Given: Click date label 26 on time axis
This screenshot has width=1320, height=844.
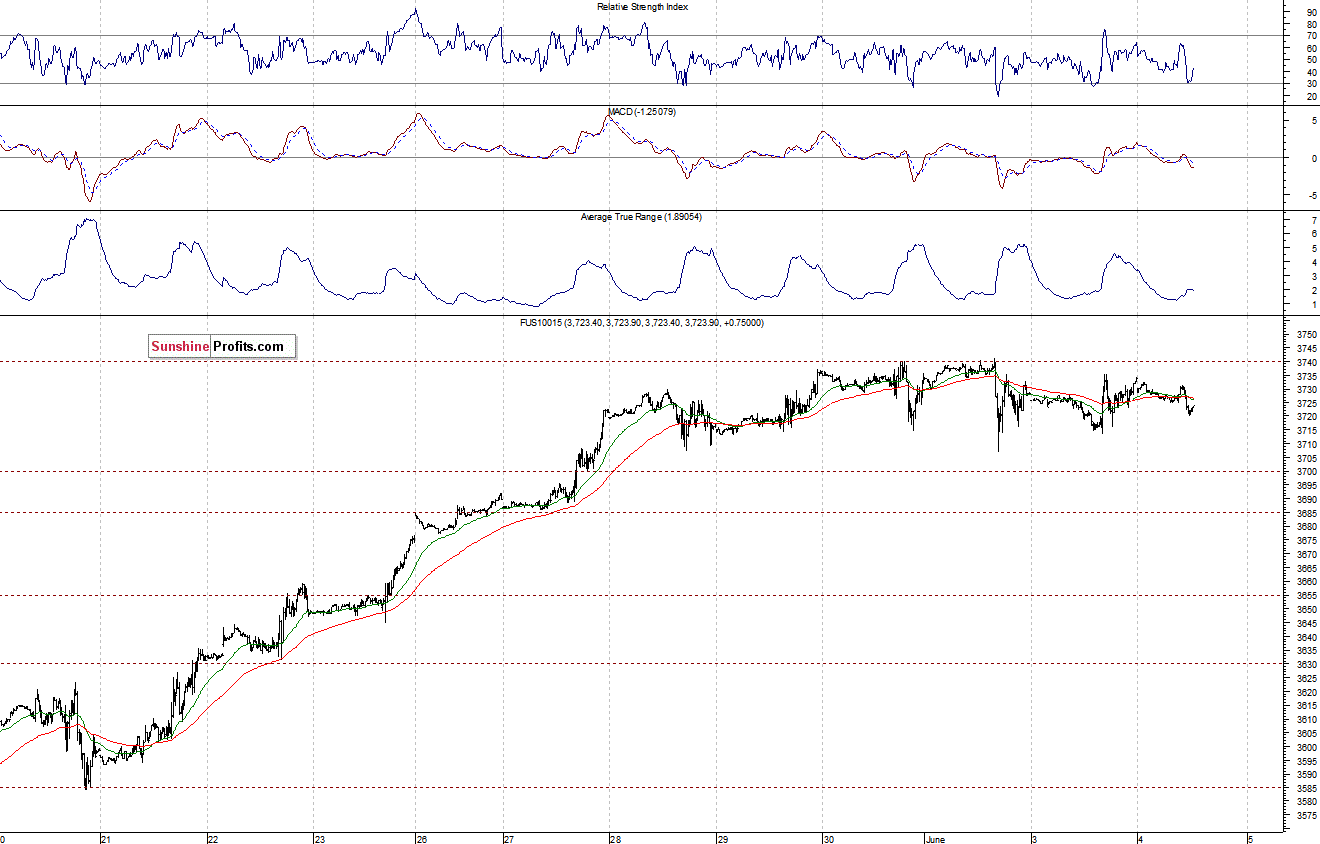Looking at the screenshot, I should 422,839.
